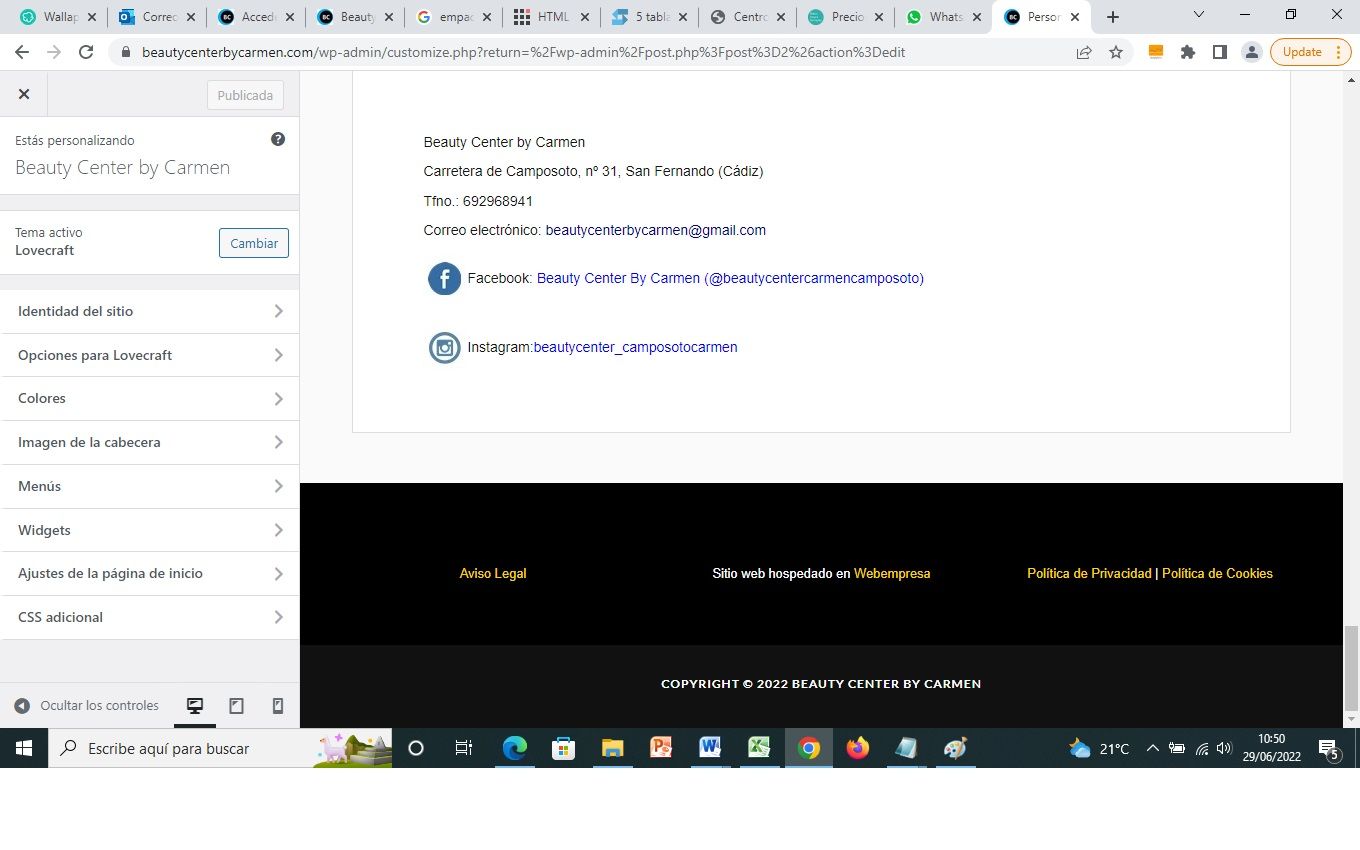Open a new browser tab
This screenshot has height=850, width=1360.
[x=1113, y=17]
